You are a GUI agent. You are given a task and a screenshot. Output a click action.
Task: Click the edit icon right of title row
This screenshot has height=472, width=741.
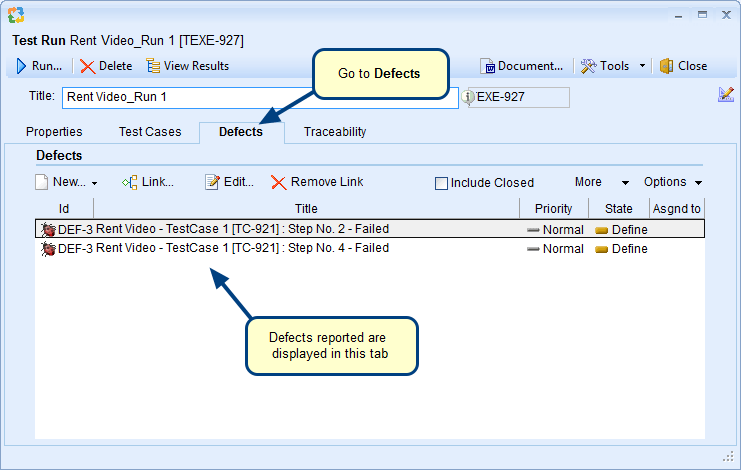726,95
